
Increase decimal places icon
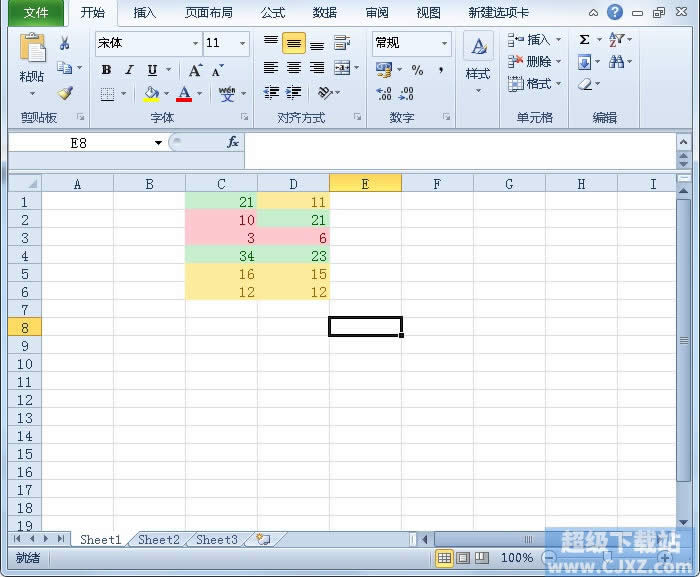click(384, 93)
